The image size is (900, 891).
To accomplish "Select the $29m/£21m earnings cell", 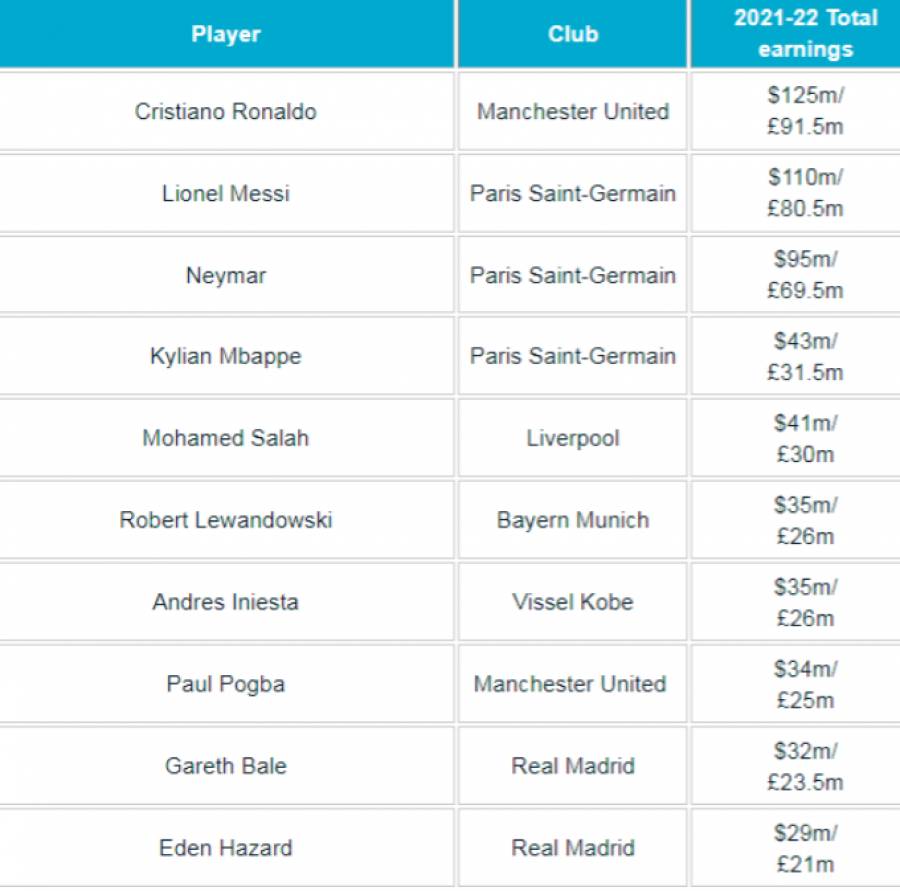I will (795, 848).
